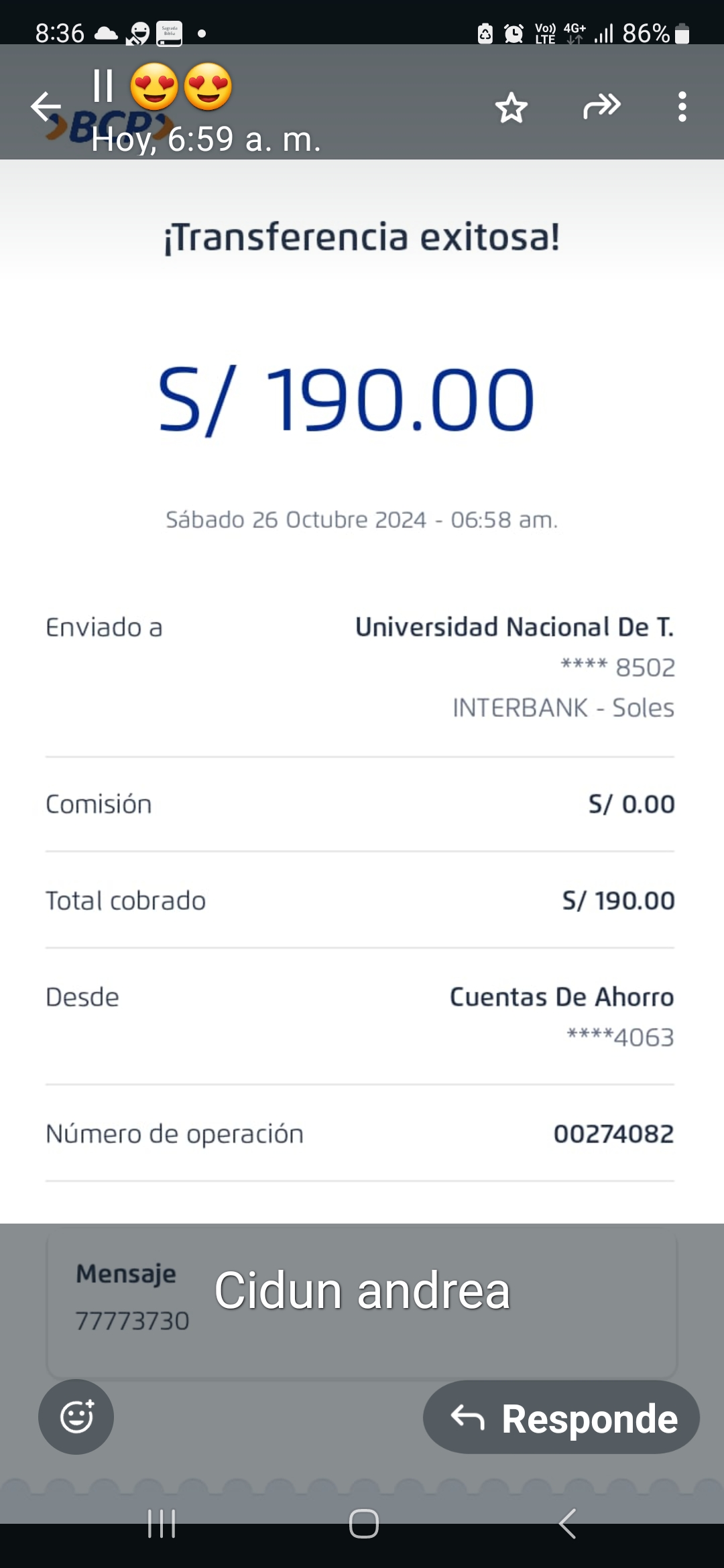Tap the "¡Transferencia exitosa!" heading

coord(362,237)
